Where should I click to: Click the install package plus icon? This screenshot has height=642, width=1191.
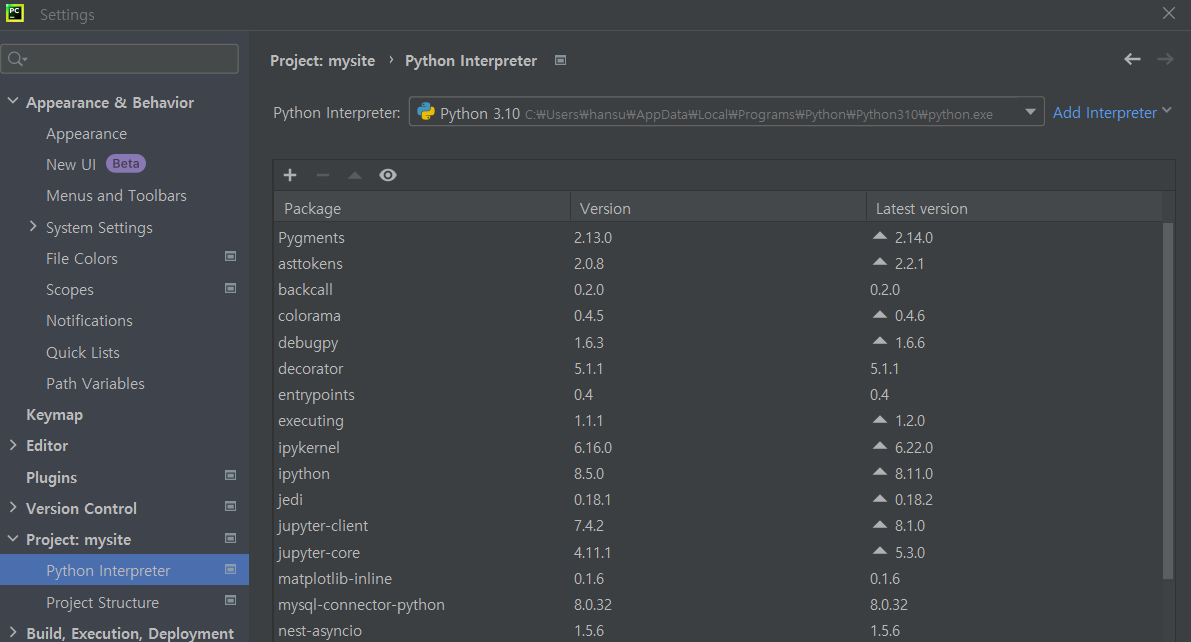tap(289, 176)
